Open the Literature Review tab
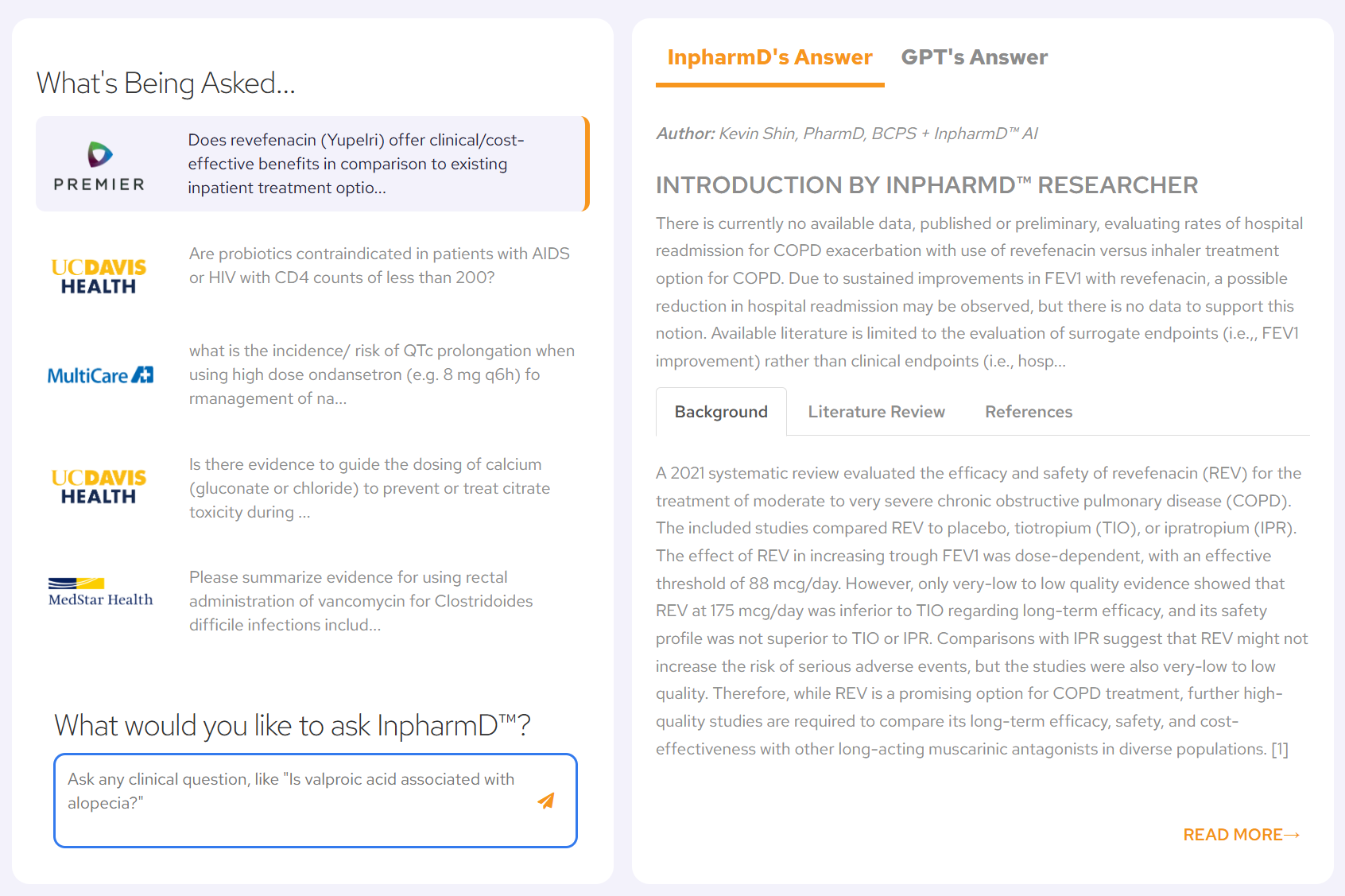 click(x=876, y=412)
